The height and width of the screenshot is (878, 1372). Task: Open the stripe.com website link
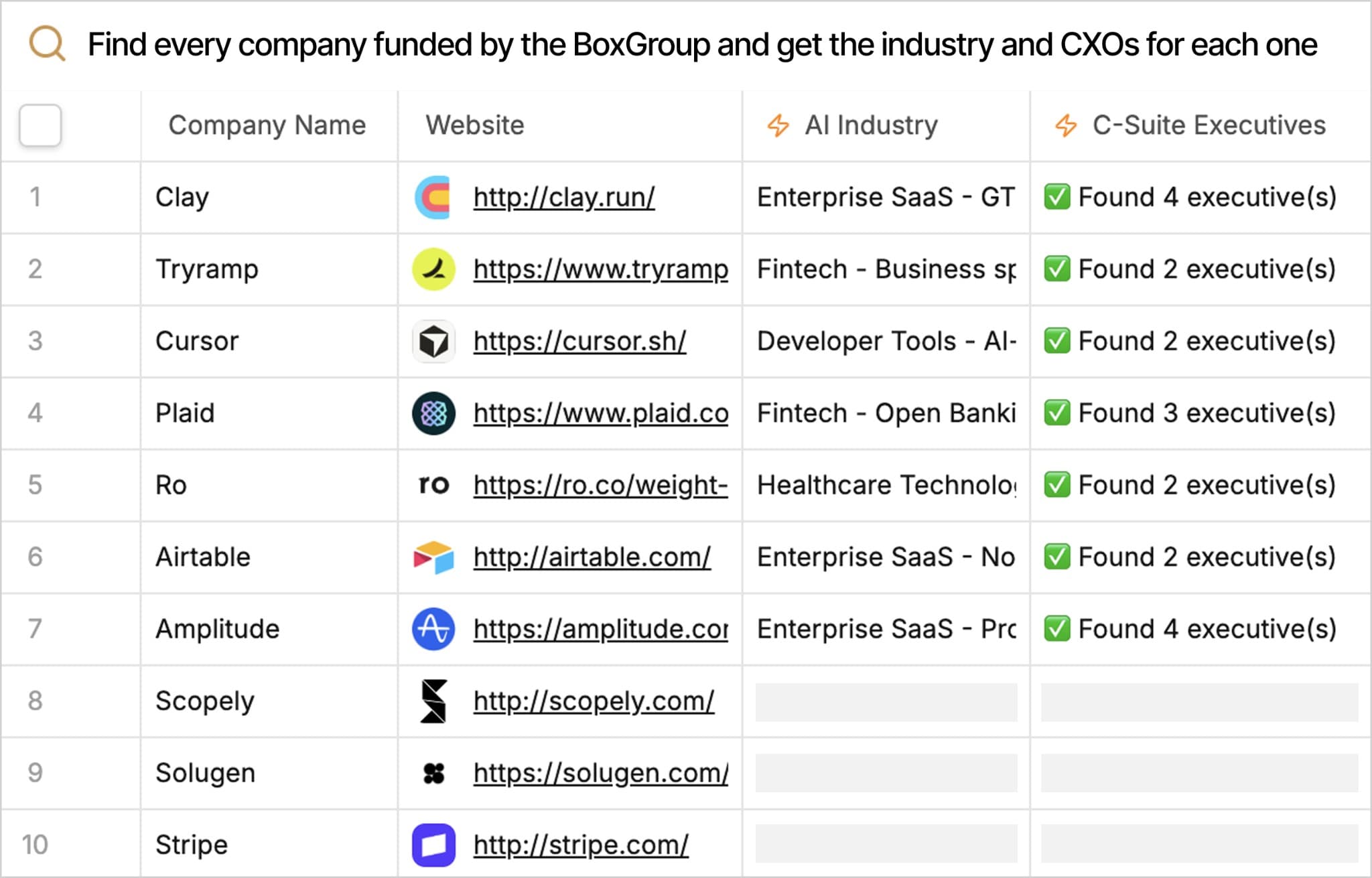(580, 845)
